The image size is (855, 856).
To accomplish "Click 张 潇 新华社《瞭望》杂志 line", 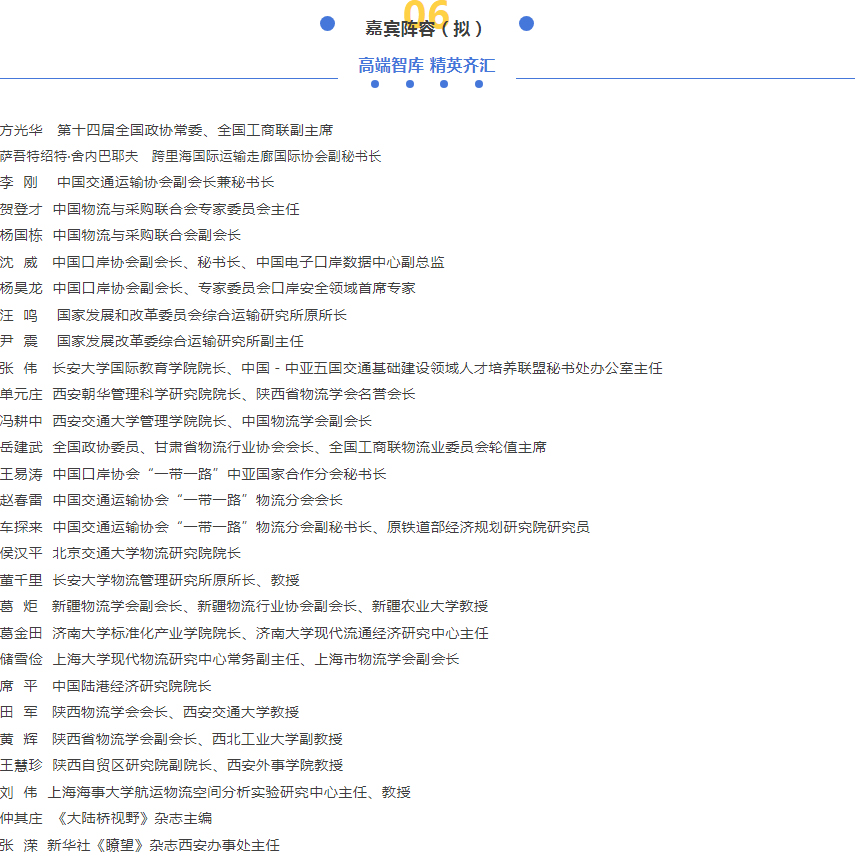I will (140, 845).
